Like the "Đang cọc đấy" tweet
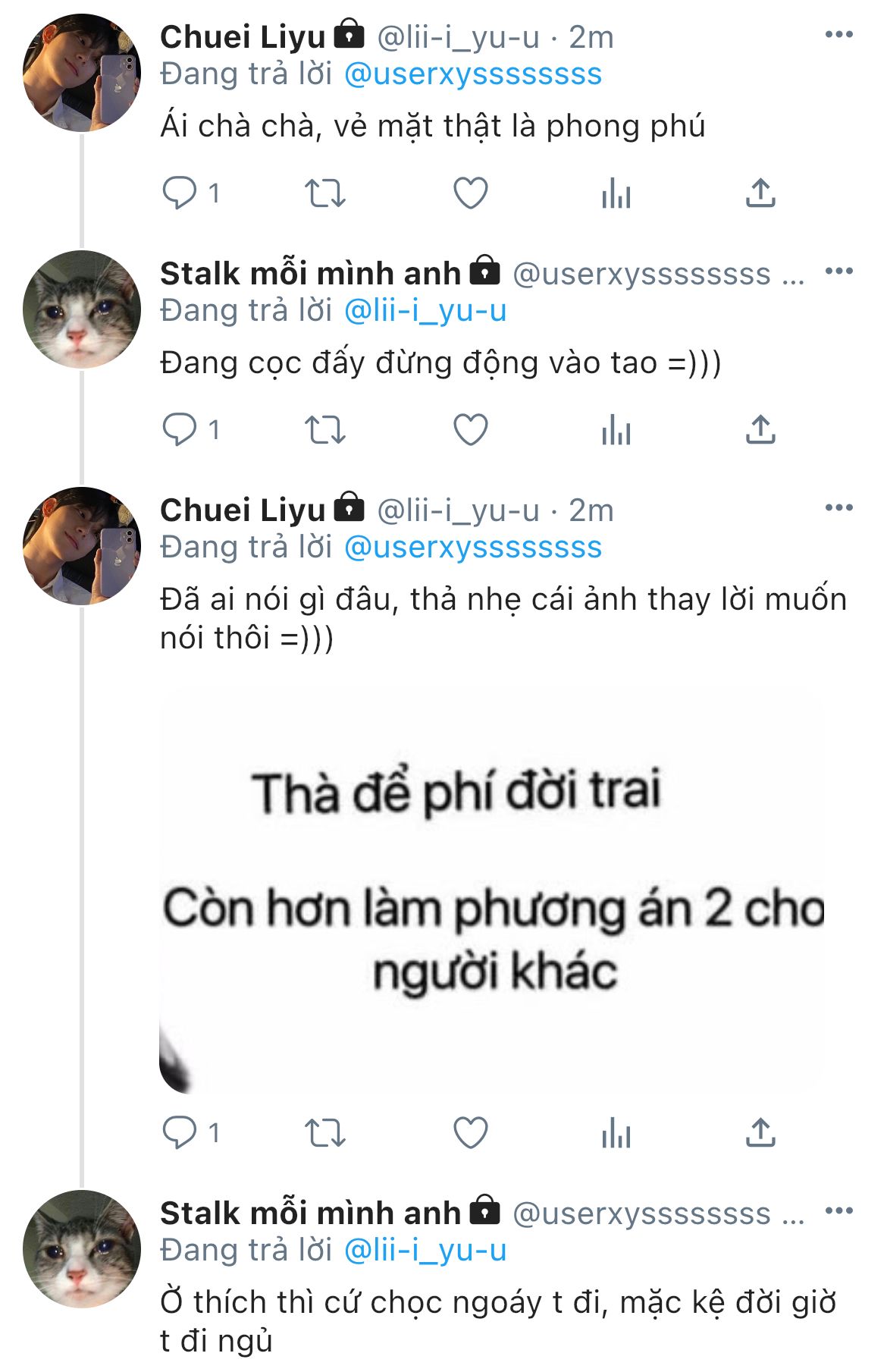This screenshot has height=1372, width=887. [470, 430]
